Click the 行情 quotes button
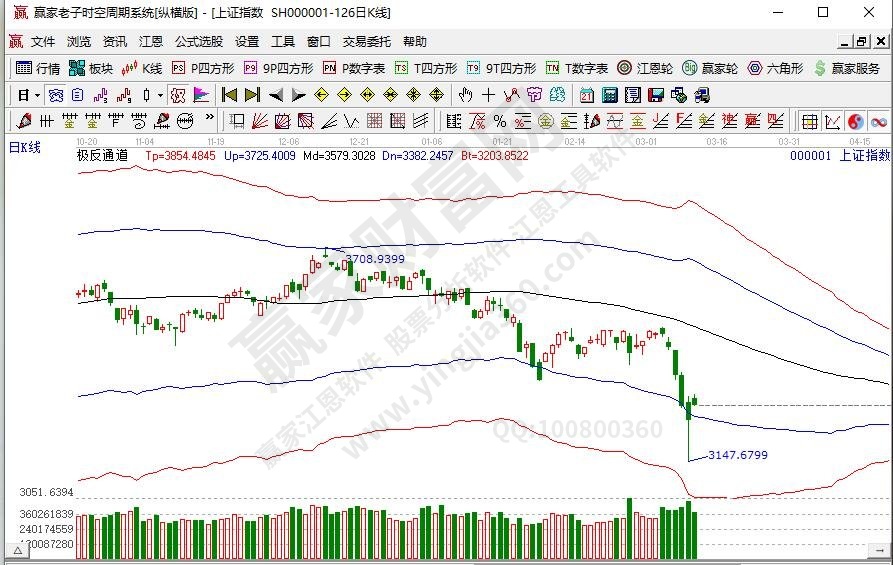This screenshot has width=893, height=565. coord(39,68)
